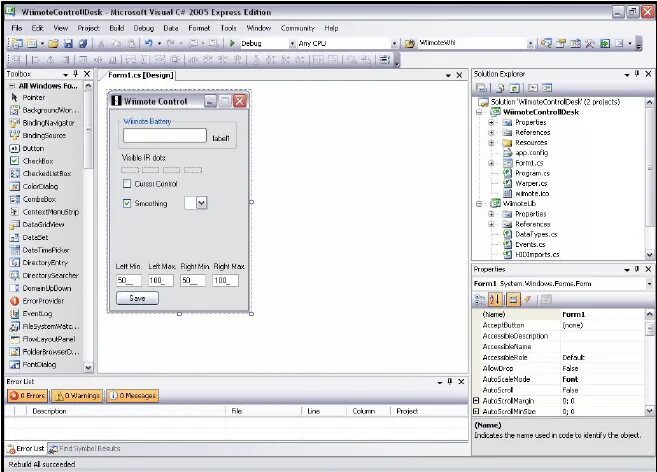This screenshot has width=657, height=472.
Task: Alphabetize properties with the A-Z sort icon
Action: 495,299
